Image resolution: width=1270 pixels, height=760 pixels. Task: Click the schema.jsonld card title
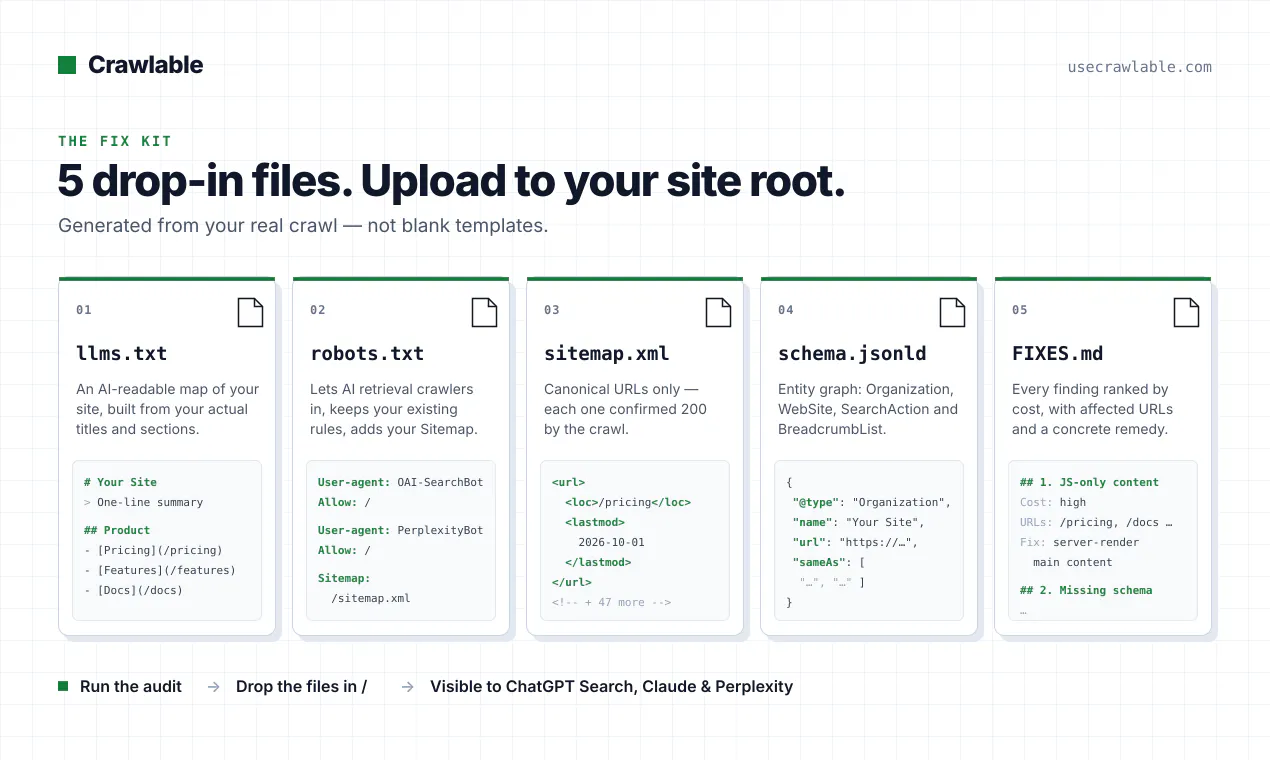tap(852, 353)
